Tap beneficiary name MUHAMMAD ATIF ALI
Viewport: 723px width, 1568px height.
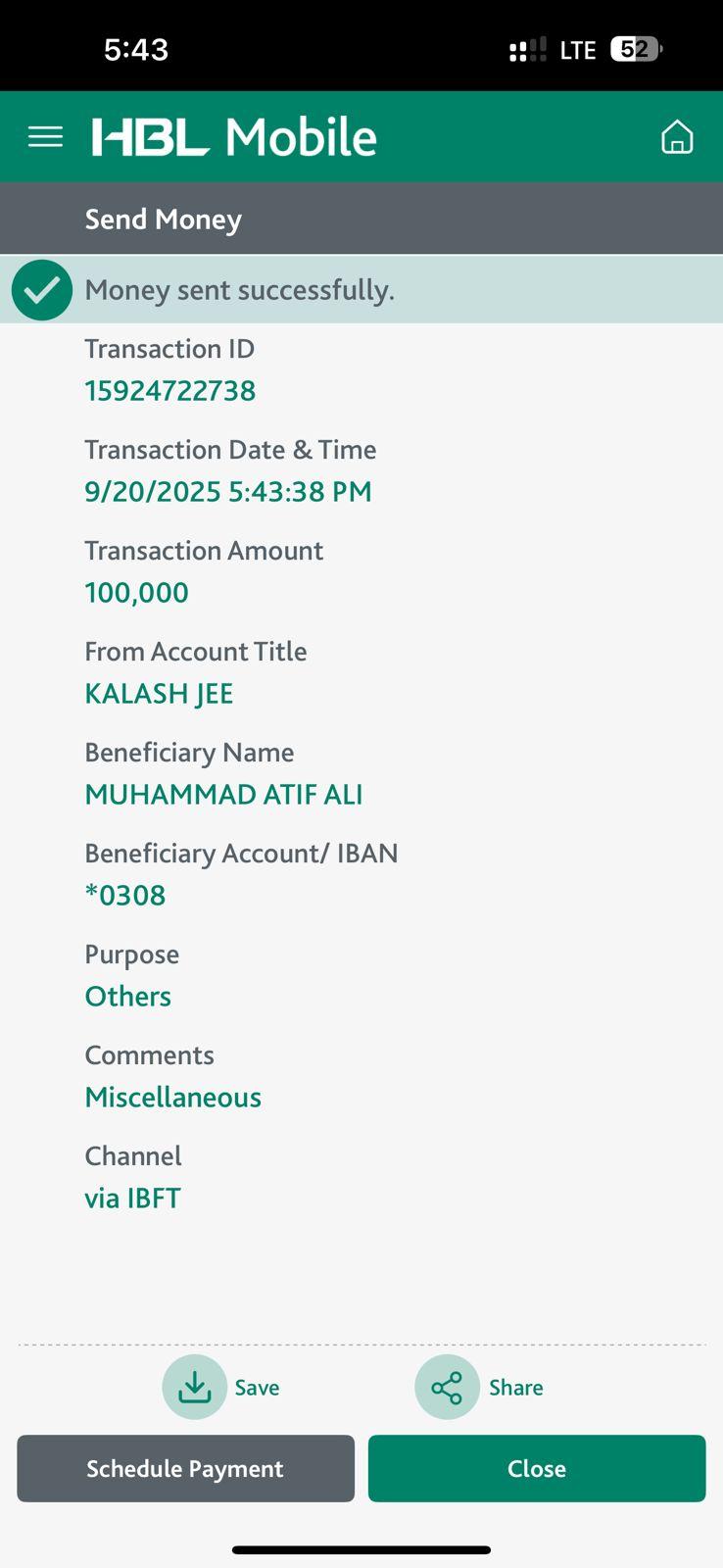click(x=223, y=795)
